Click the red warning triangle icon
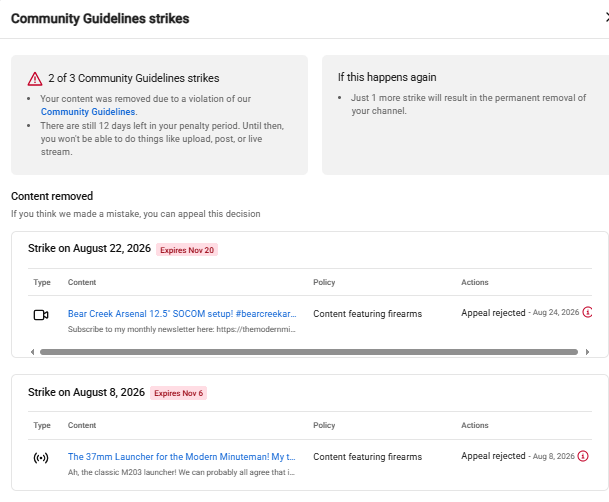 click(x=35, y=79)
